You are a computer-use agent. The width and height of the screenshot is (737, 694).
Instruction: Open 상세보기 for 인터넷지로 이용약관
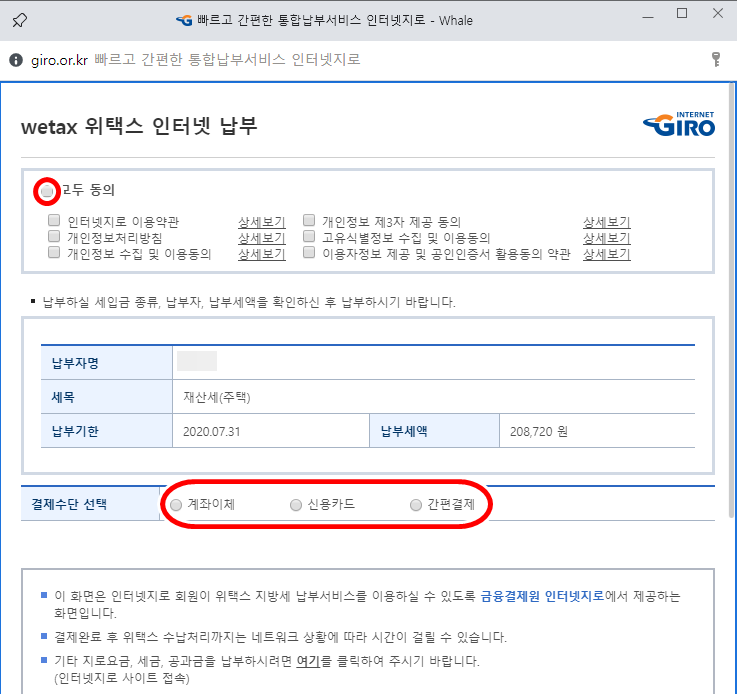pyautogui.click(x=262, y=222)
